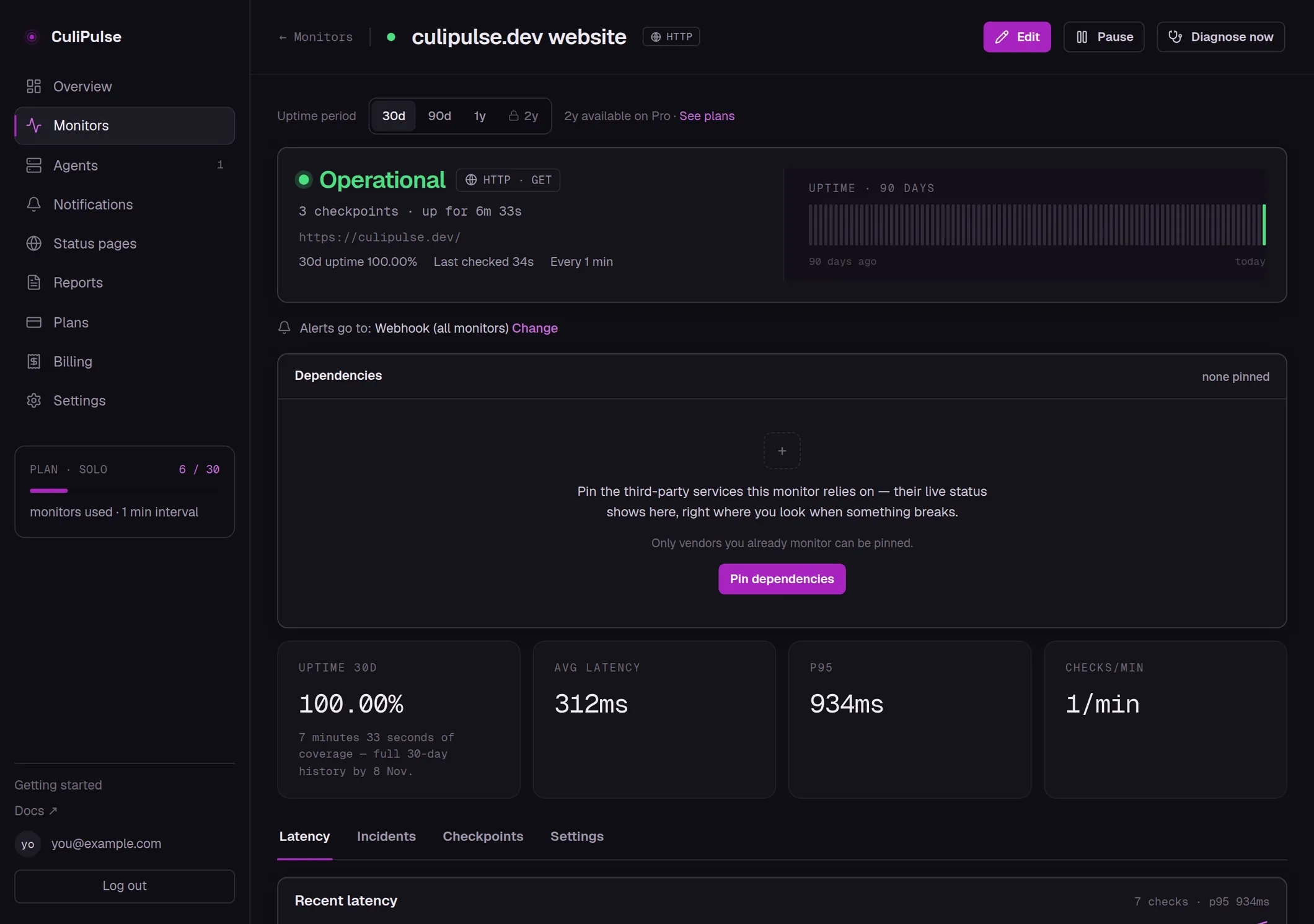The image size is (1314, 924).
Task: Open Getting started link
Action: click(58, 785)
